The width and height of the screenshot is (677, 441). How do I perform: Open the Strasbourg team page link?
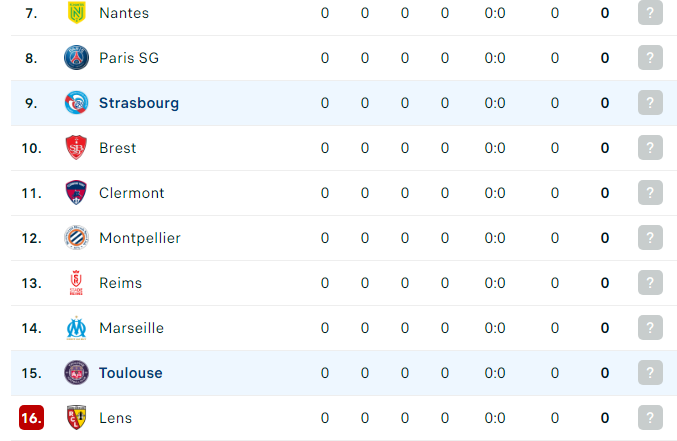139,103
